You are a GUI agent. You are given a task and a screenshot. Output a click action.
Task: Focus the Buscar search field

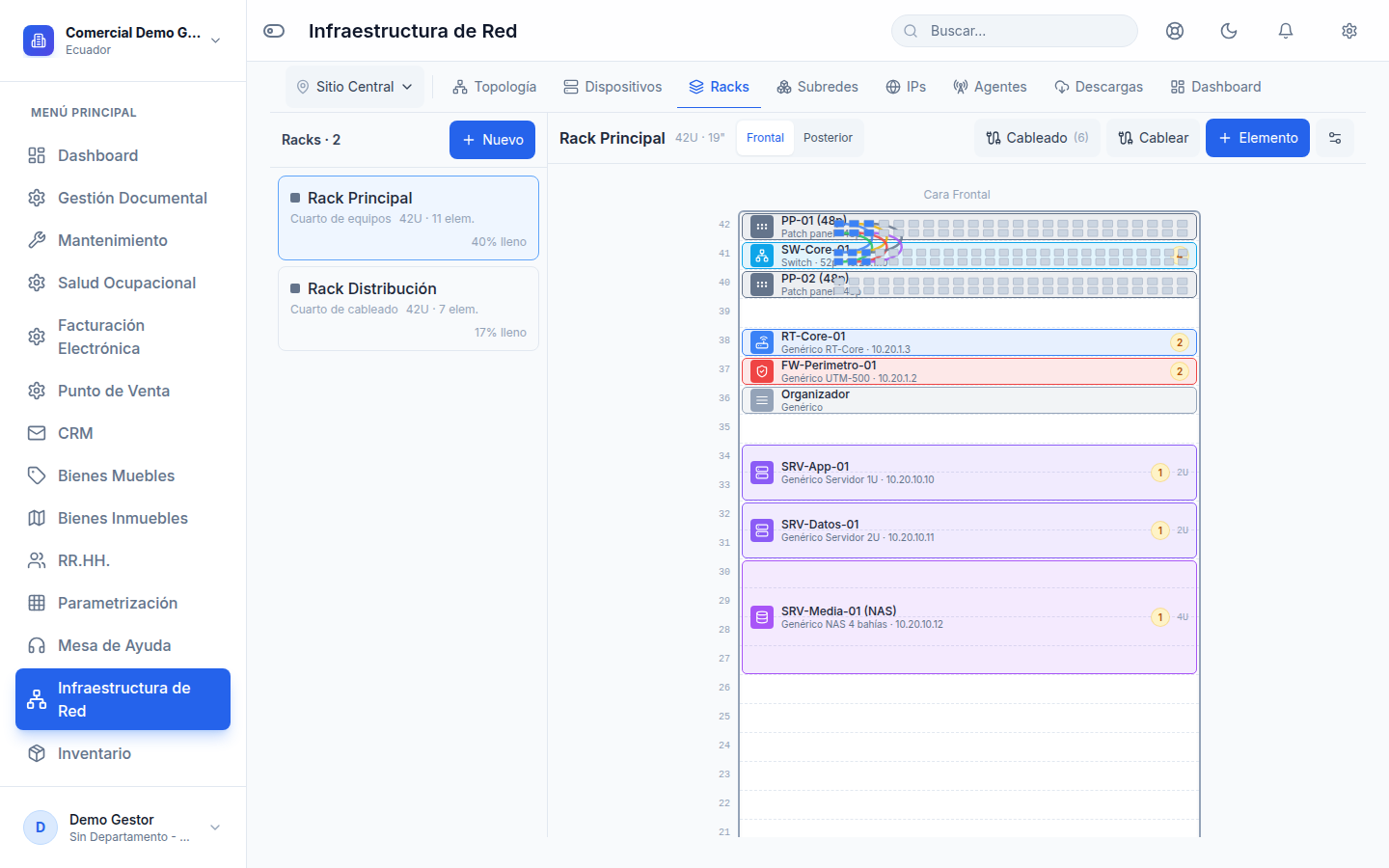(x=1015, y=31)
